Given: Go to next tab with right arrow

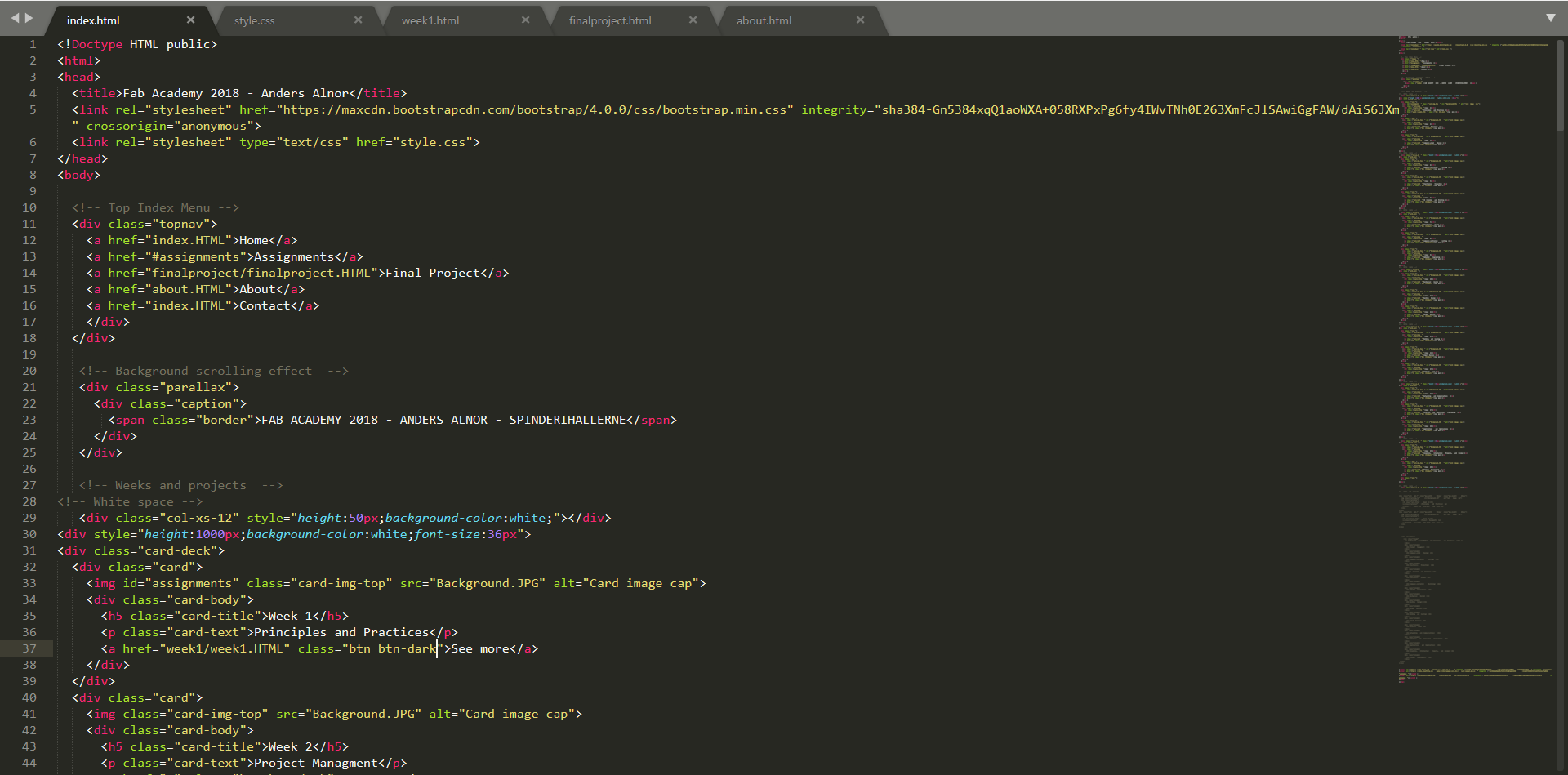Looking at the screenshot, I should point(29,17).
